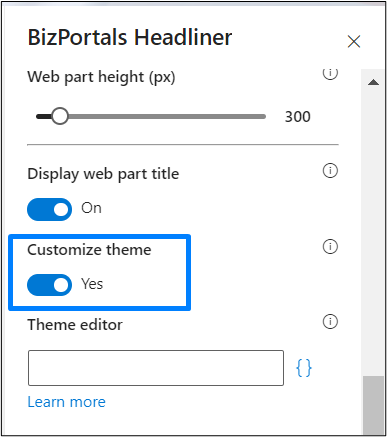Click the Theme editor label text

click(75, 325)
